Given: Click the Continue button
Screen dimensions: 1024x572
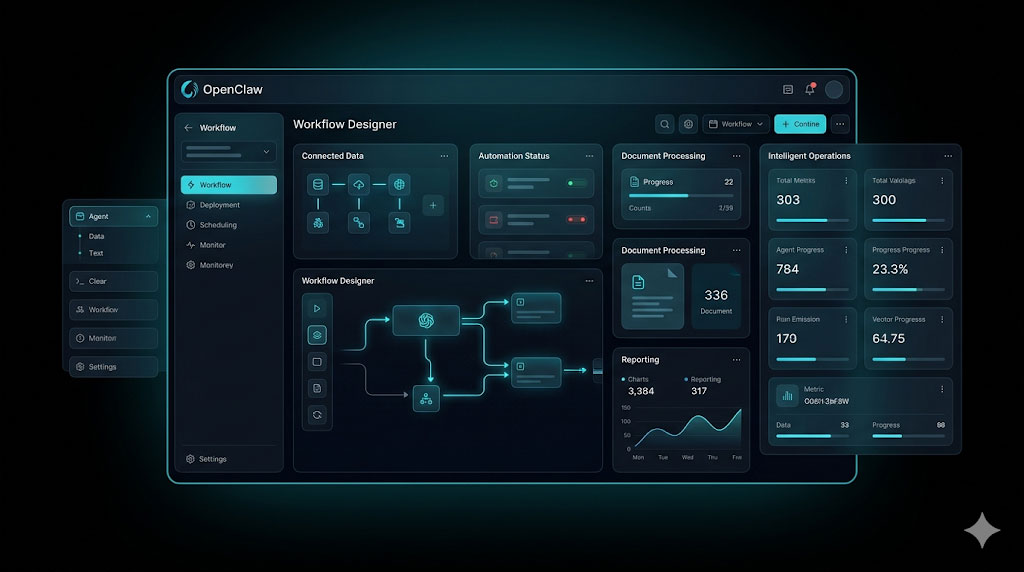Looking at the screenshot, I should click(x=800, y=124).
